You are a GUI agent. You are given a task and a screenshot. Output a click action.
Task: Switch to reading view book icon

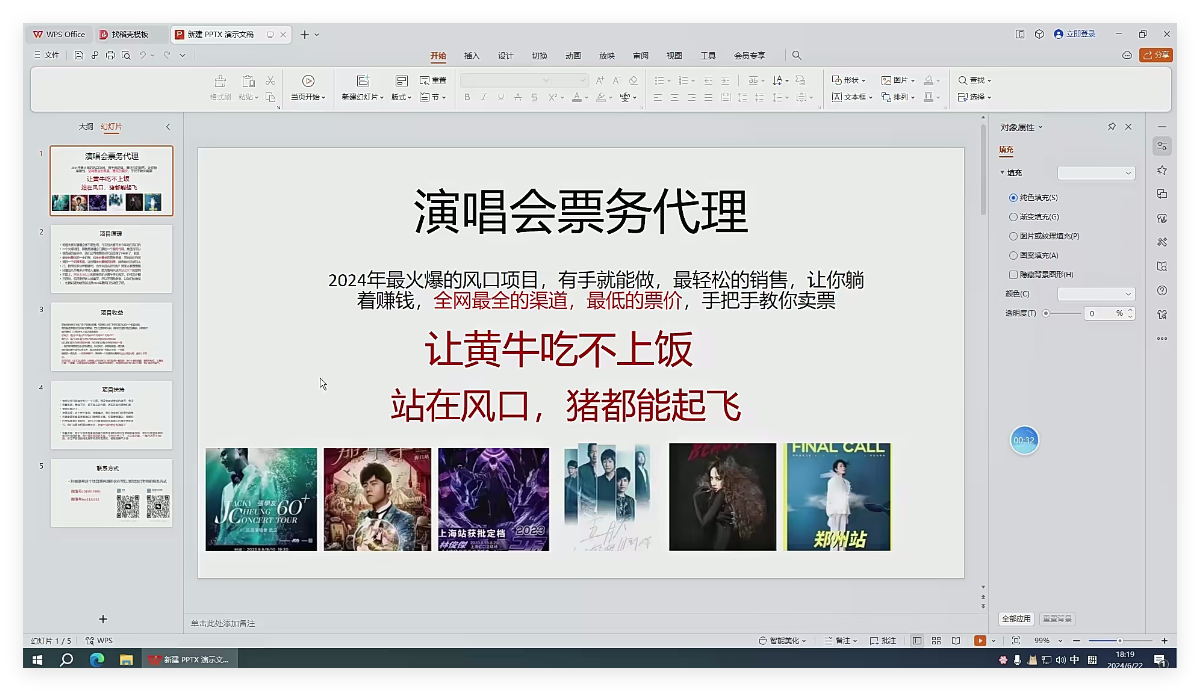(x=956, y=640)
